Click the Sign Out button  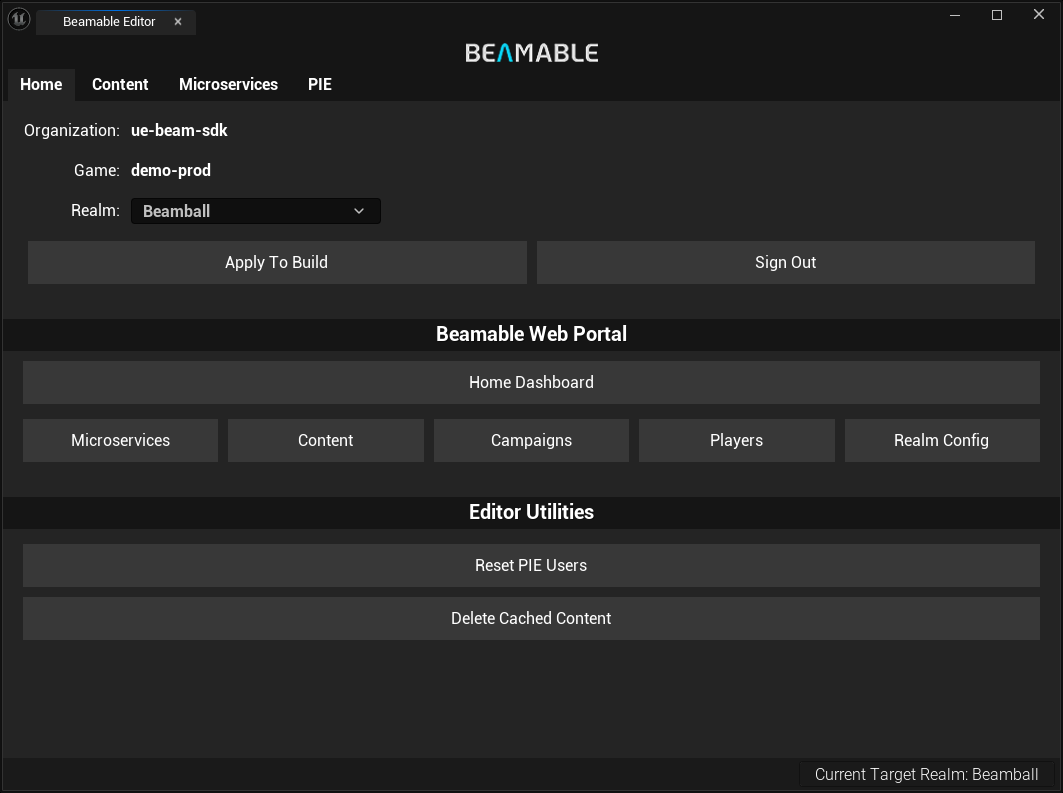pos(785,262)
